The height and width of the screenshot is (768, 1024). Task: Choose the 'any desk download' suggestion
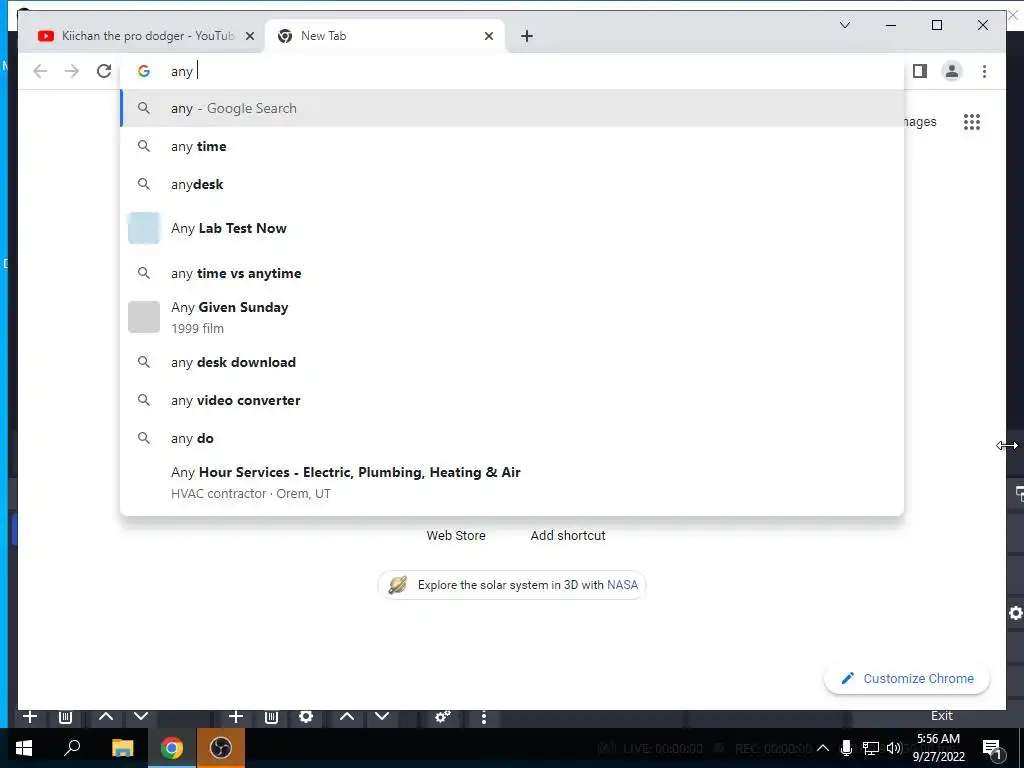pos(513,362)
